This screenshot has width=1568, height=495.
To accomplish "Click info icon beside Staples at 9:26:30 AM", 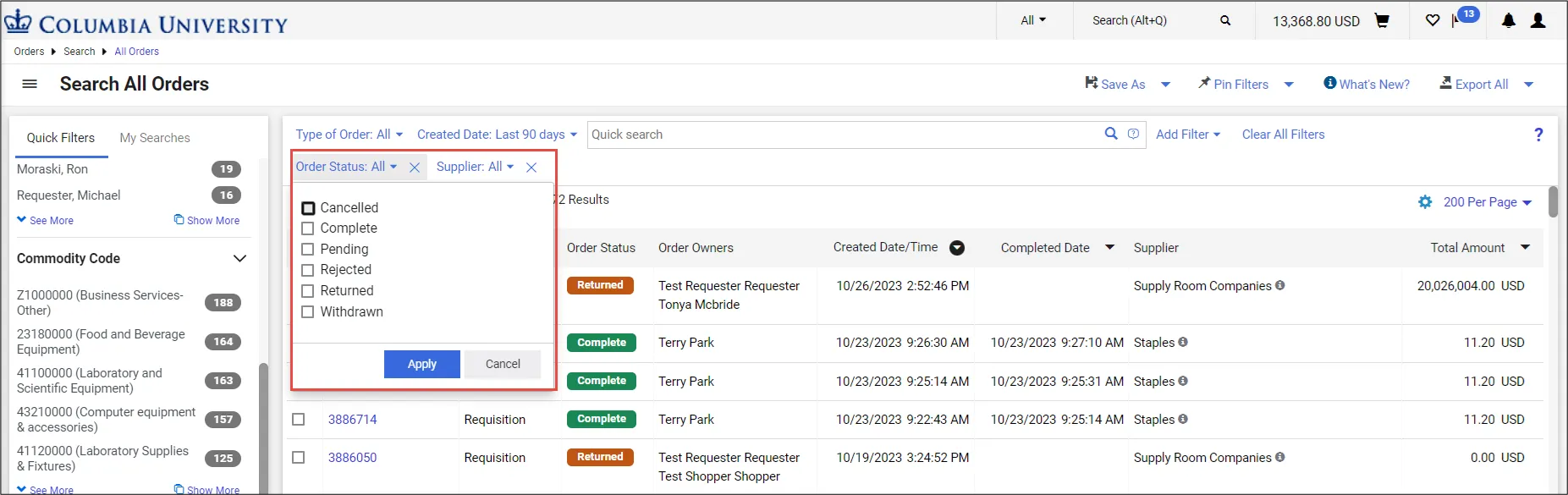I will click(x=1183, y=342).
